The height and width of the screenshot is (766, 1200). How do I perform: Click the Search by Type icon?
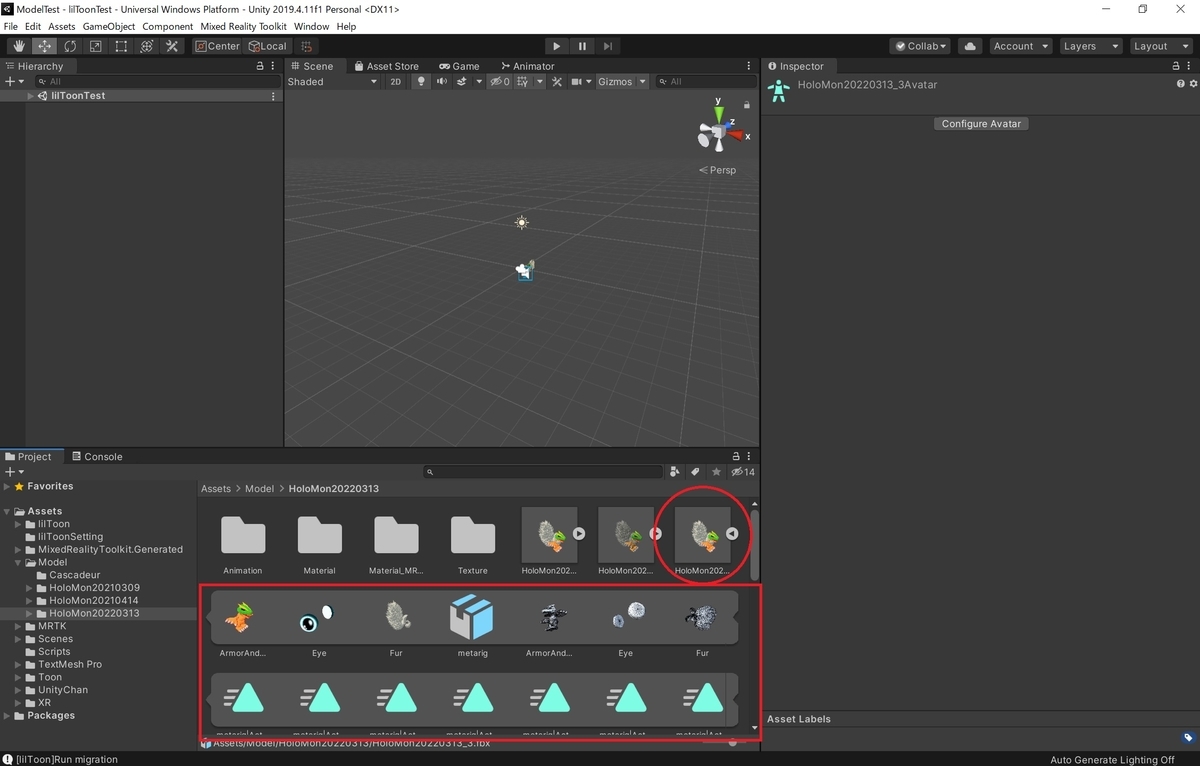(x=675, y=472)
